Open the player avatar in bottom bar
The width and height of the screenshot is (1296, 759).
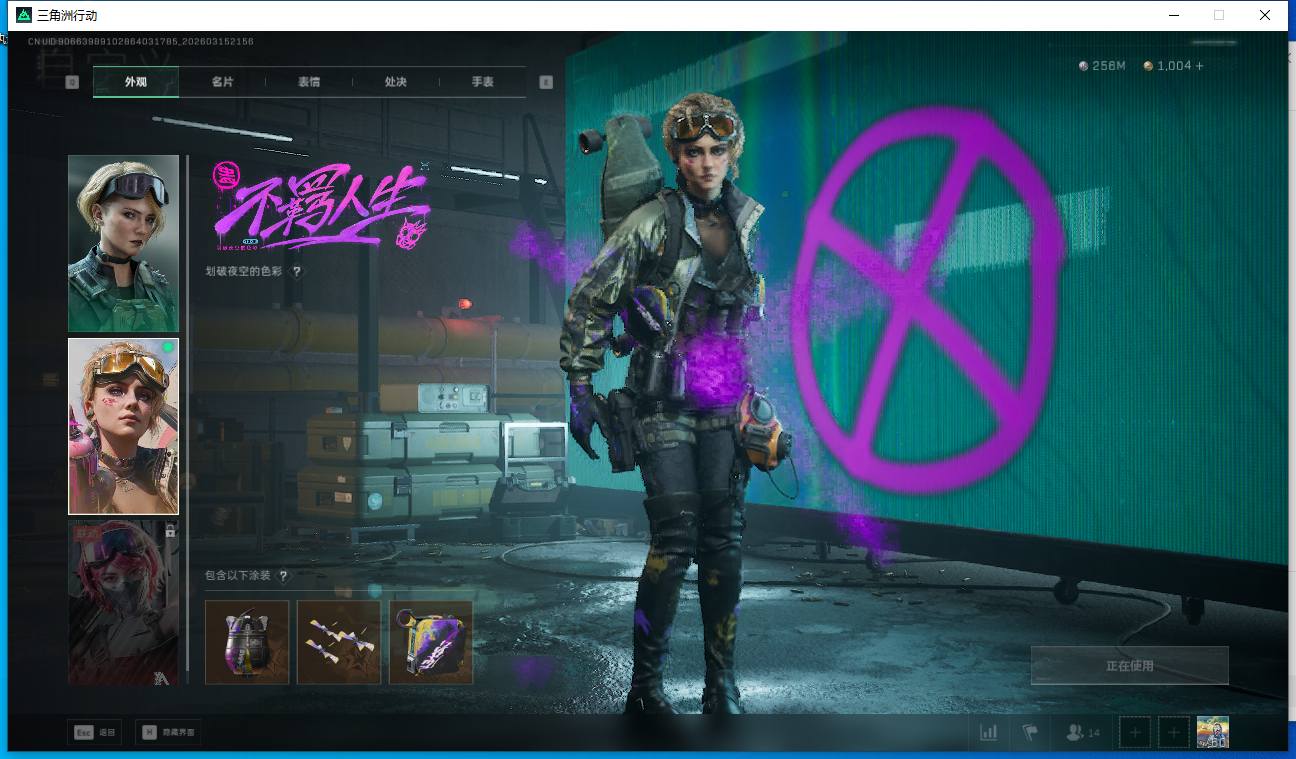[1213, 732]
